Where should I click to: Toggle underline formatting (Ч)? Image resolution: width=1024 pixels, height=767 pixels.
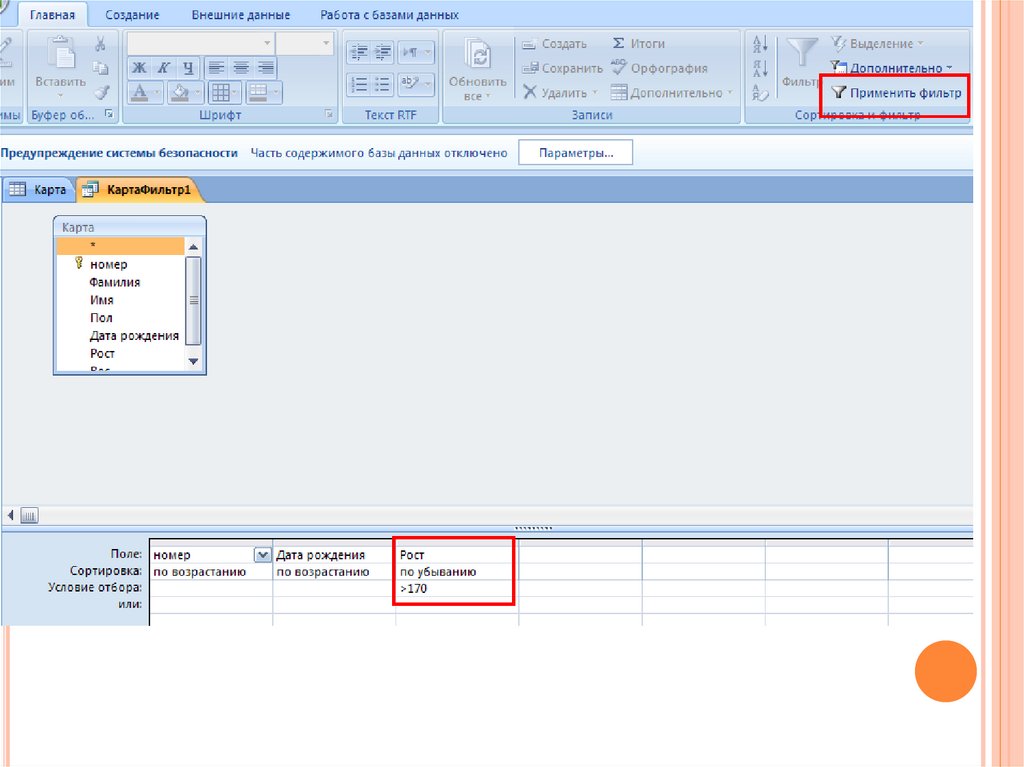click(187, 68)
